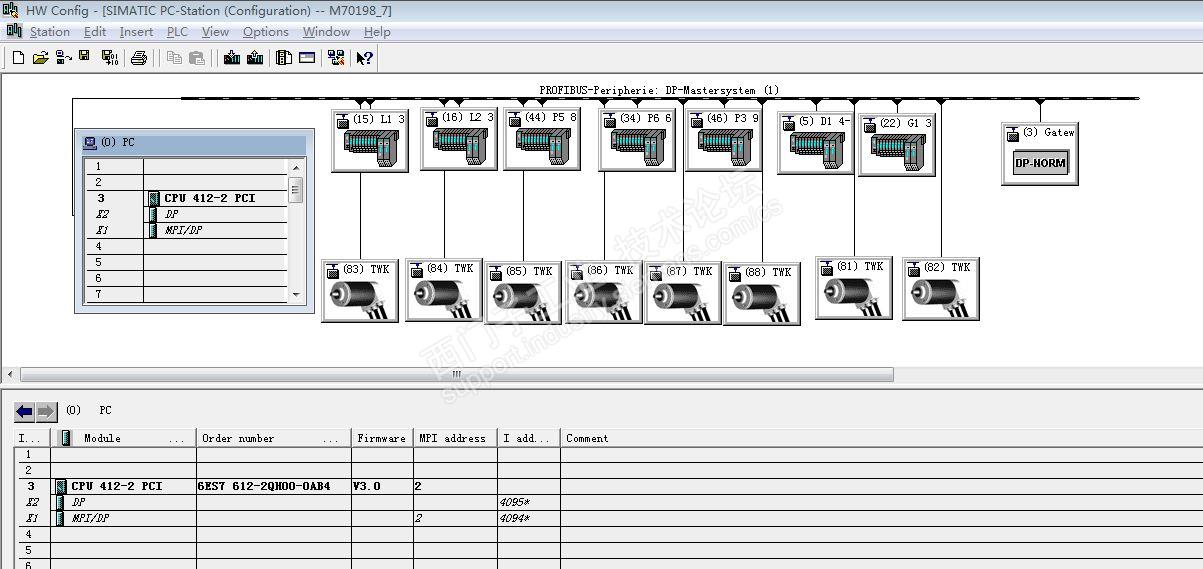1203x569 pixels.
Task: Select the (86) TWK encoder
Action: coord(604,292)
